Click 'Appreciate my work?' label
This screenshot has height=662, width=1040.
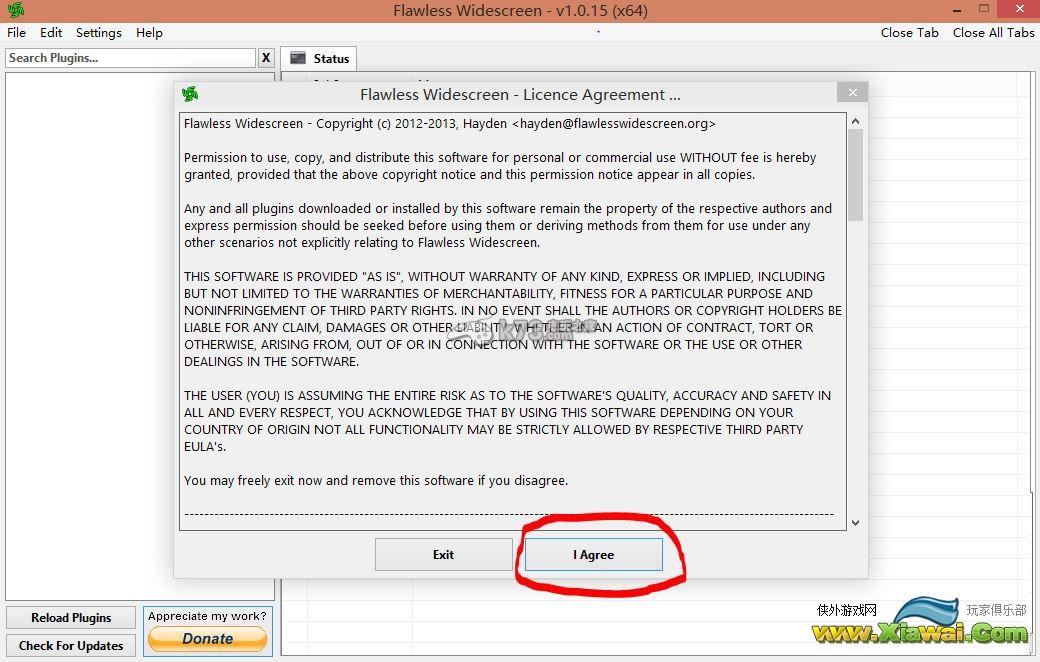pos(207,616)
